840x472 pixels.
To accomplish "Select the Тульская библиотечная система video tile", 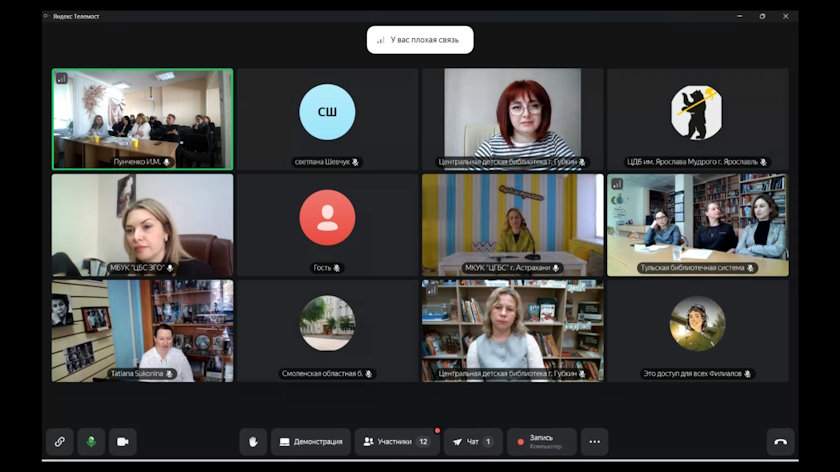I will click(x=697, y=224).
